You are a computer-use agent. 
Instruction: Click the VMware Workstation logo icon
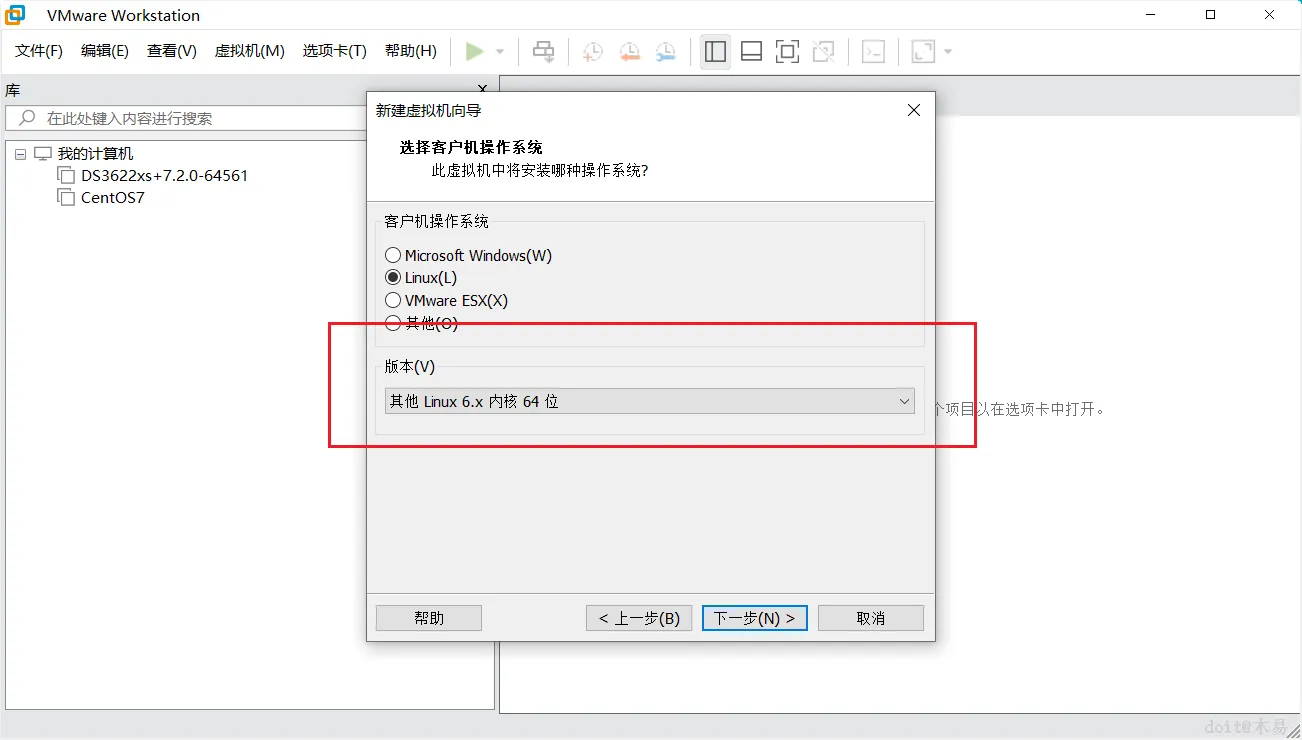[15, 15]
